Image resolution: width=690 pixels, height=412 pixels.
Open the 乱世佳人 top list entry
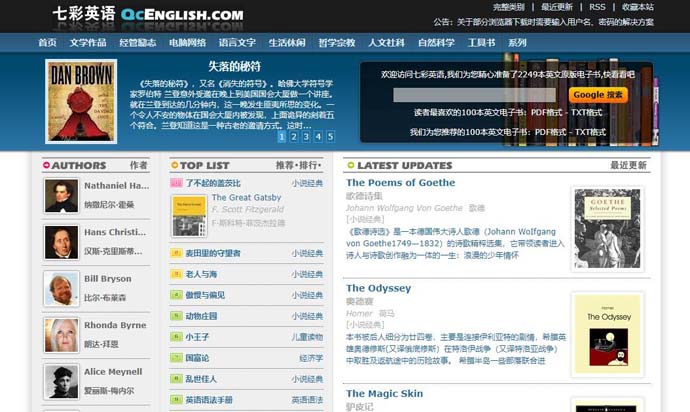[201, 379]
